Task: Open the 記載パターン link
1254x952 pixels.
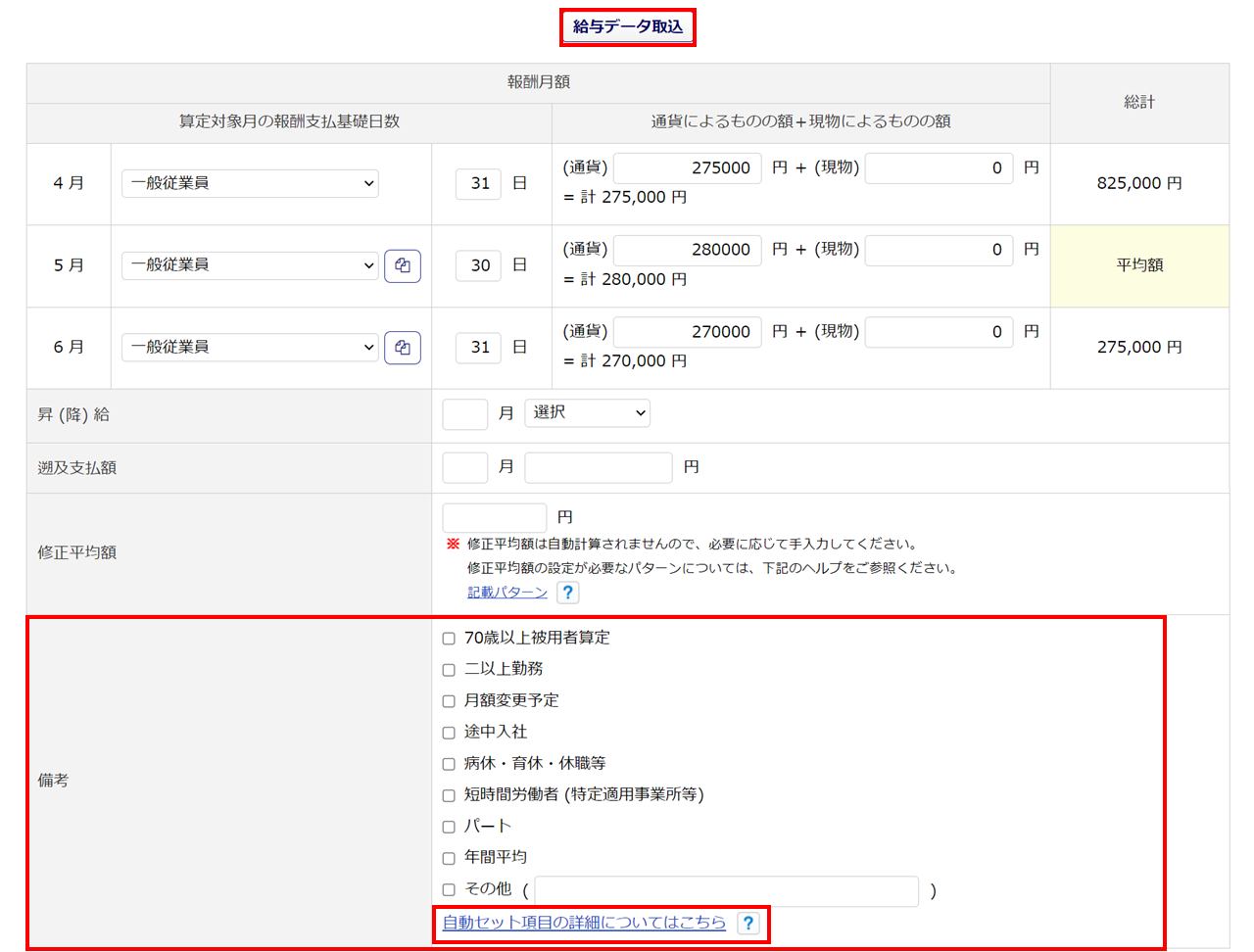Action: point(506,593)
